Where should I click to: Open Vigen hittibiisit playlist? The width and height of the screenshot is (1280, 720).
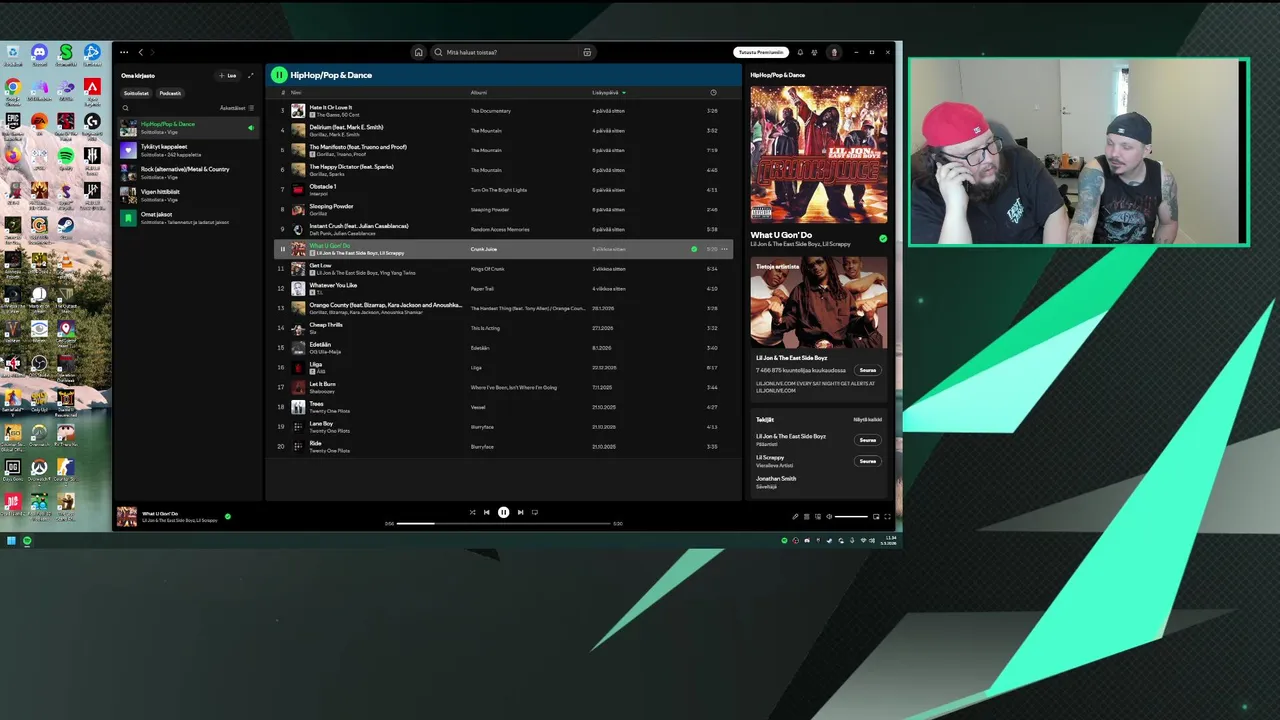pos(188,195)
